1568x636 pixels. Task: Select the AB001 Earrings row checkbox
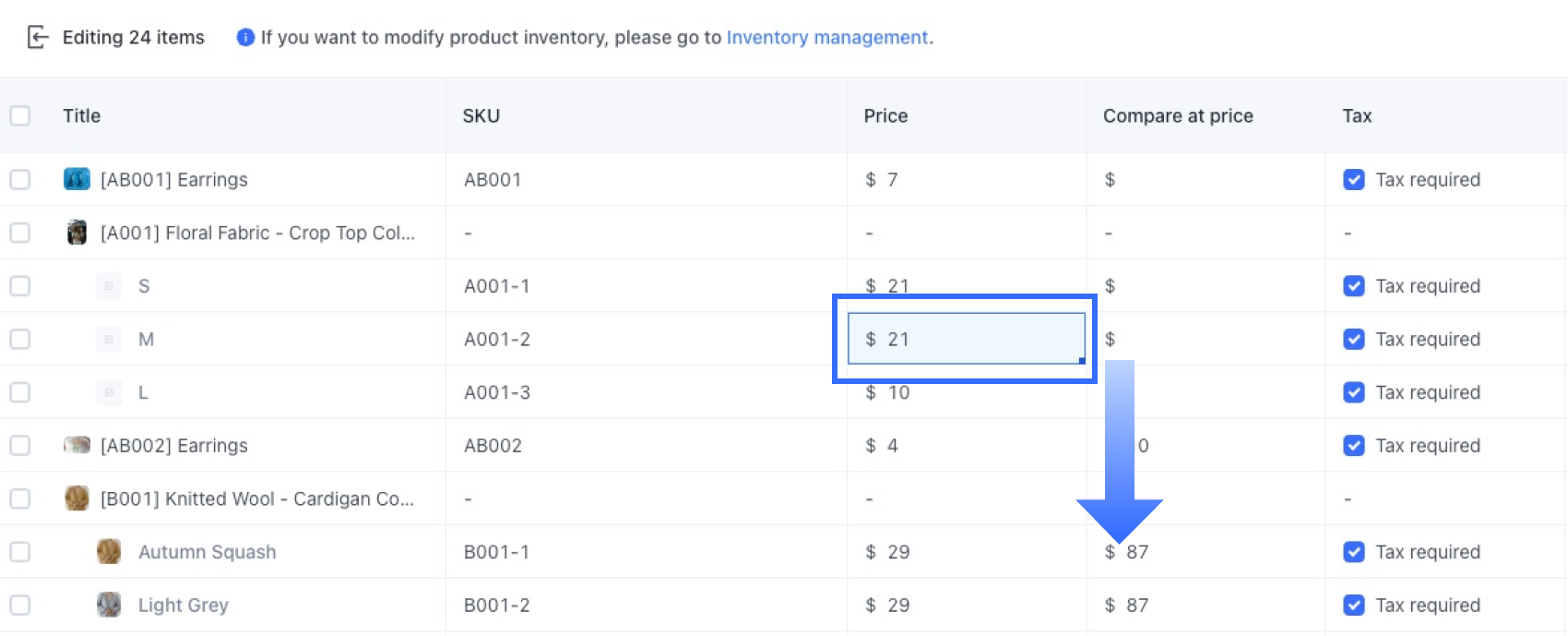pos(20,179)
